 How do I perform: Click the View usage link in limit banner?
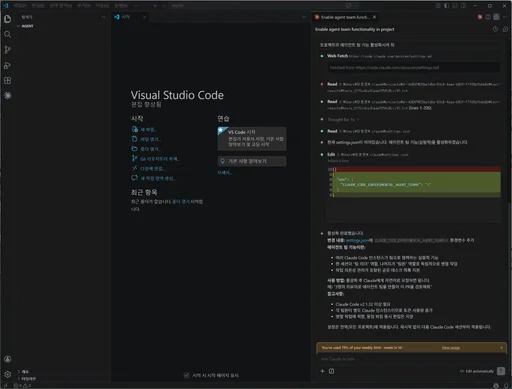tap(451, 348)
